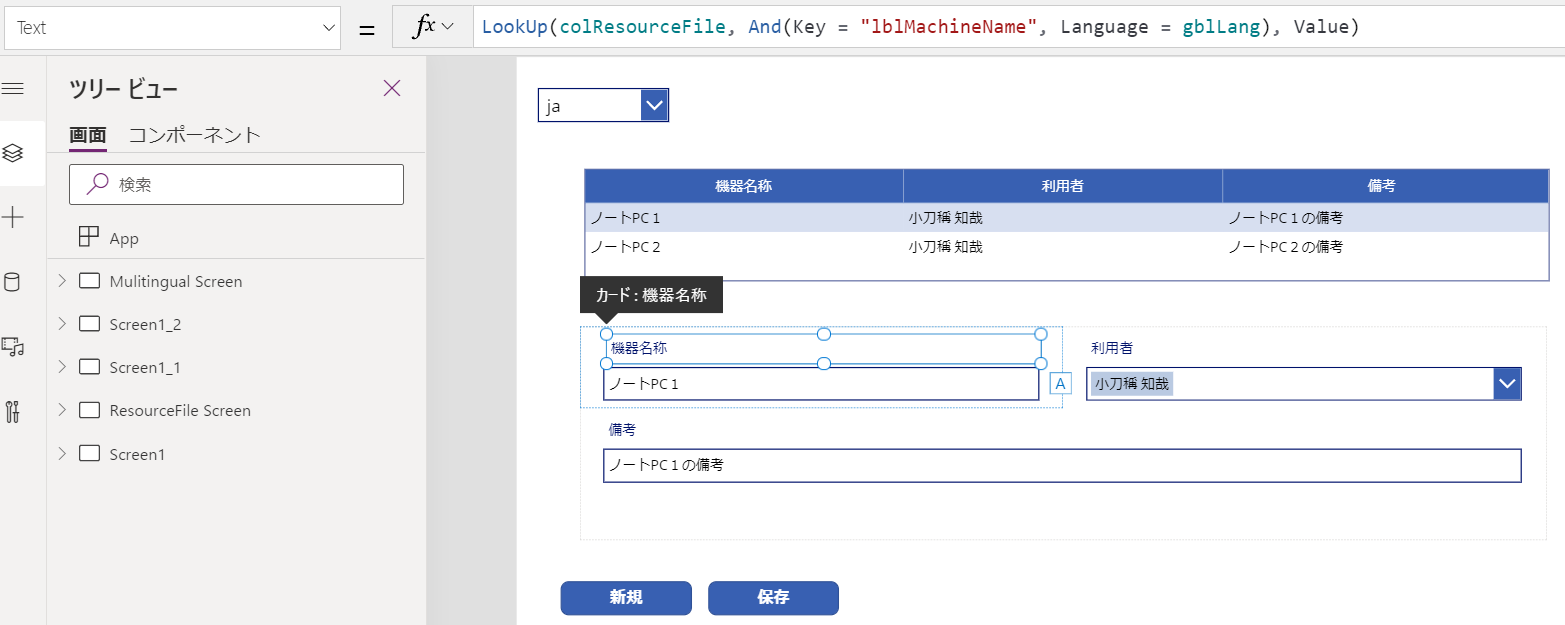Open the Data cylinder icon
Screen dimensions: 1565x625
(x=13, y=282)
